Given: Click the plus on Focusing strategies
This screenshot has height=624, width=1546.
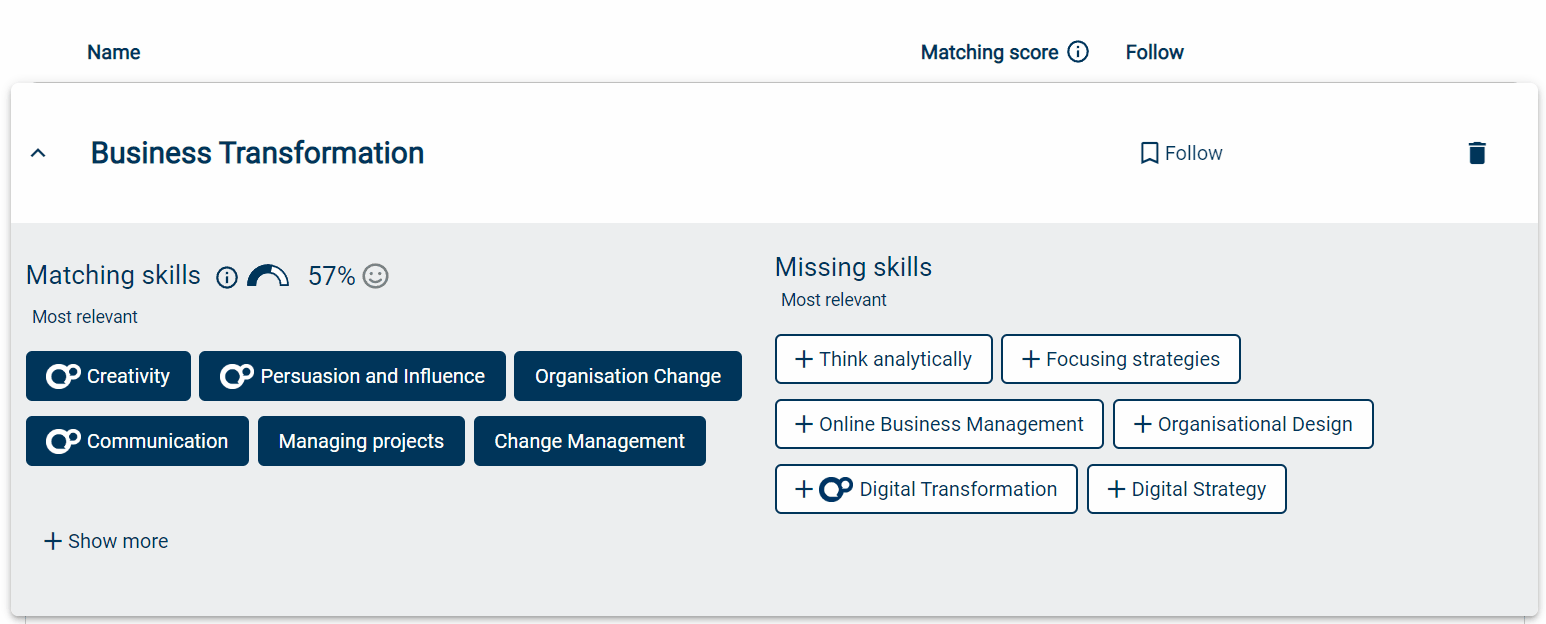Looking at the screenshot, I should coord(1028,358).
